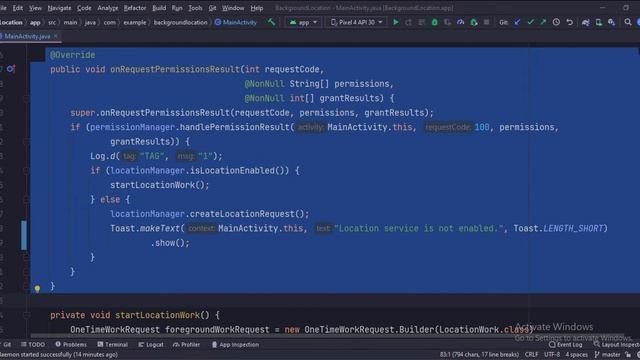Click the Apply Changes and Restart icon

click(x=409, y=22)
